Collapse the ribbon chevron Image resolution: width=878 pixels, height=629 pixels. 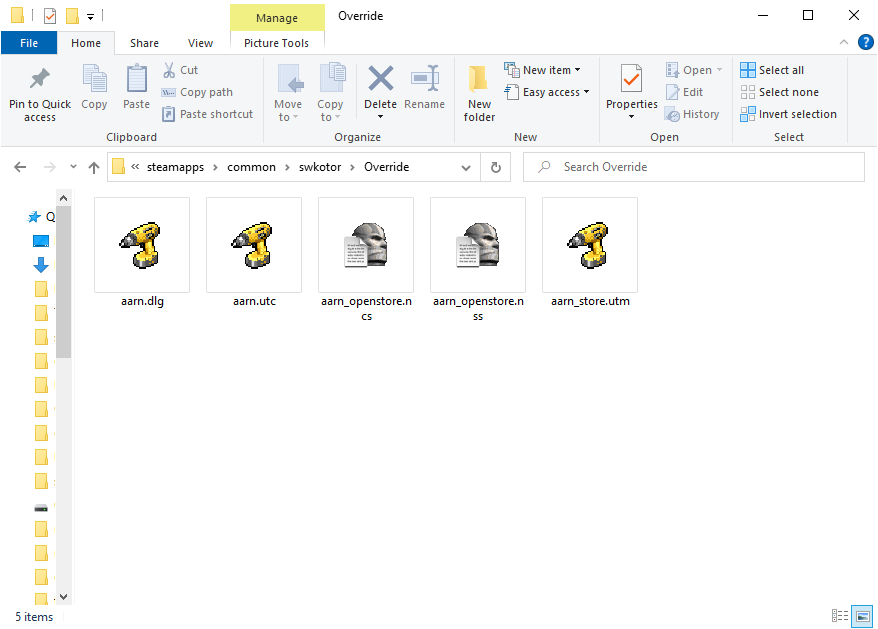click(x=843, y=43)
